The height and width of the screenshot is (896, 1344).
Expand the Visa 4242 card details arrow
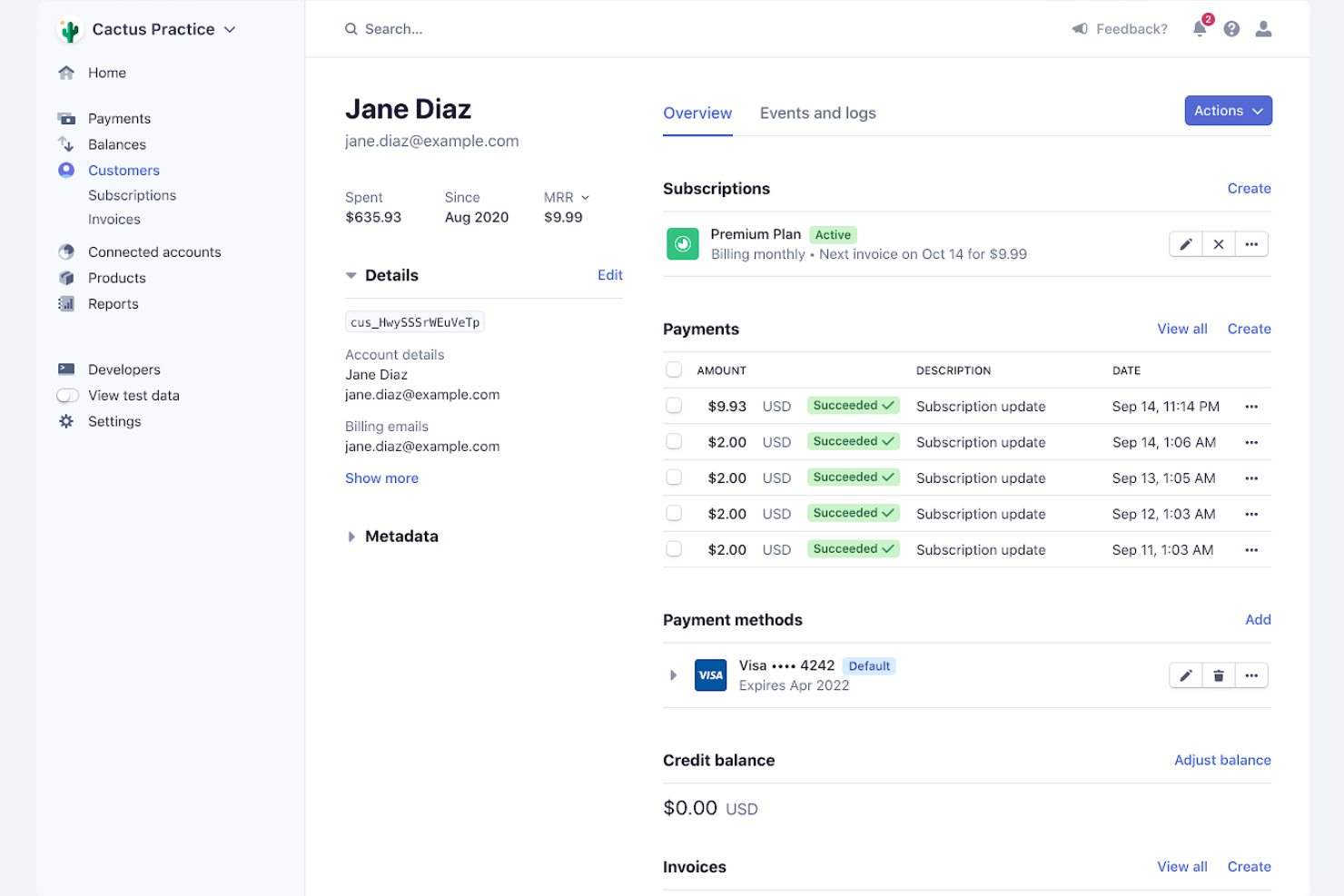(673, 675)
